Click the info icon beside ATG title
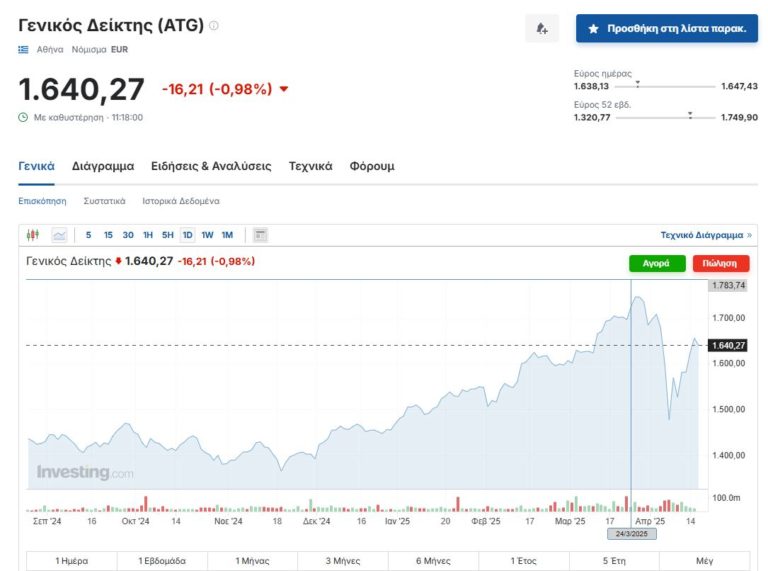Image resolution: width=768 pixels, height=571 pixels. 214,26
